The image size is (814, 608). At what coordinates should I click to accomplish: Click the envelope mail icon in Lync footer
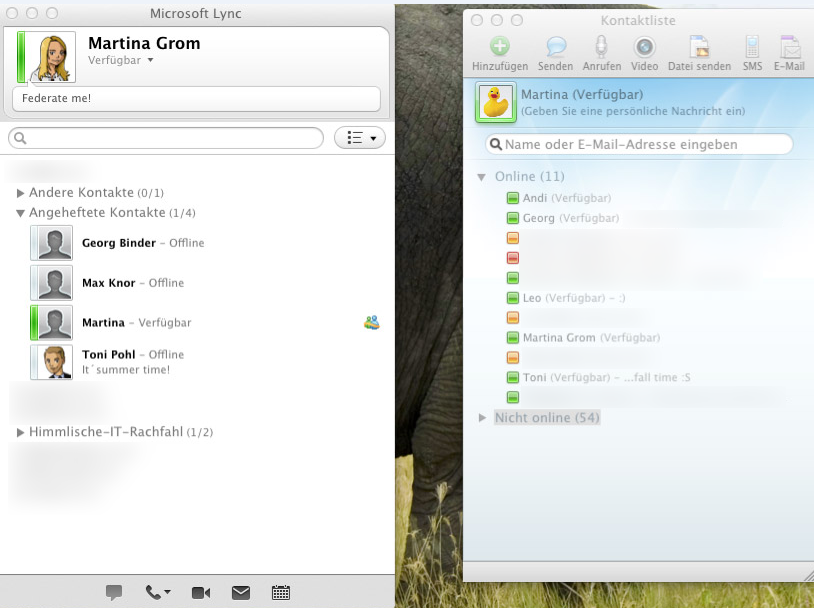(241, 593)
